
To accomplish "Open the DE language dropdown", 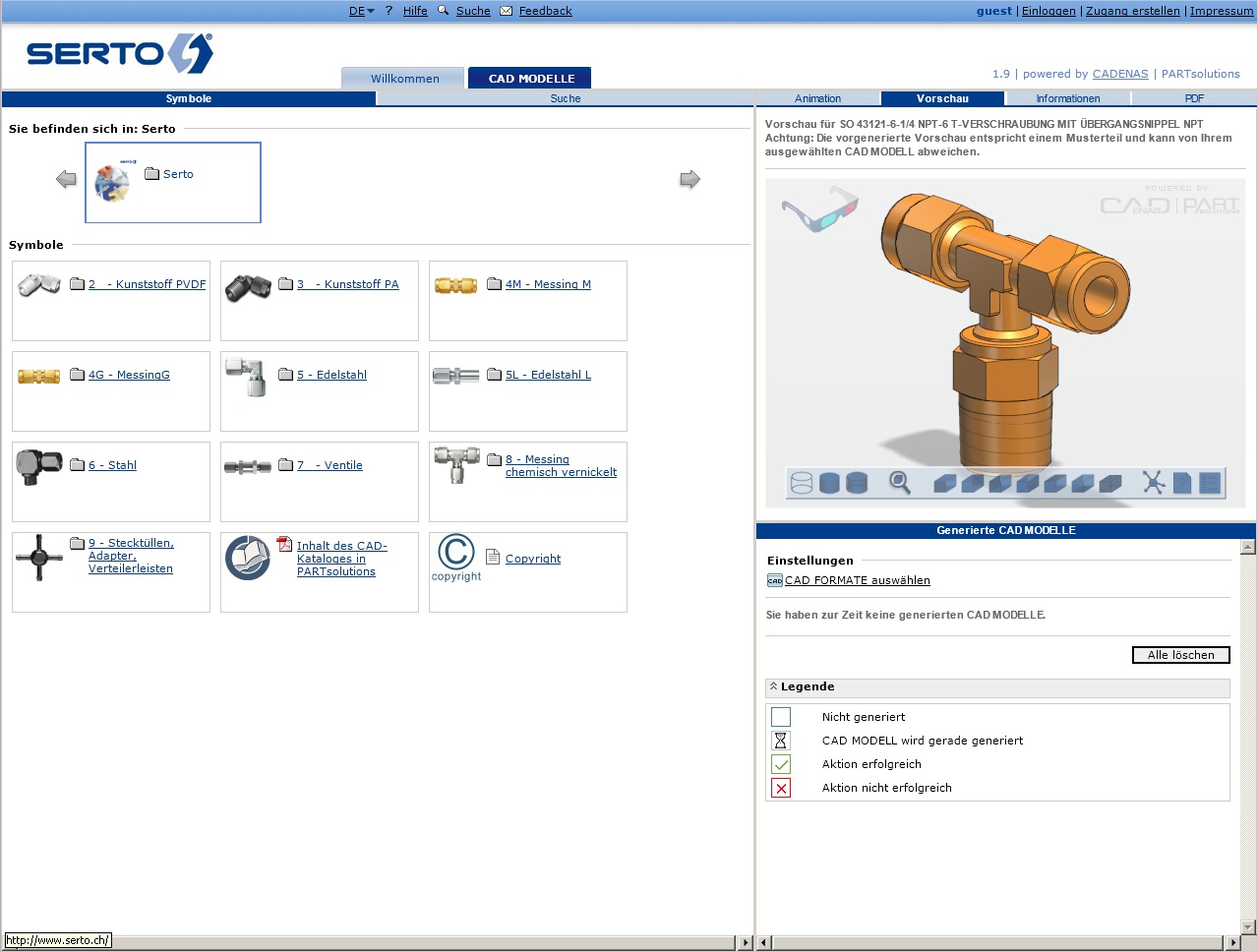I will [x=361, y=11].
